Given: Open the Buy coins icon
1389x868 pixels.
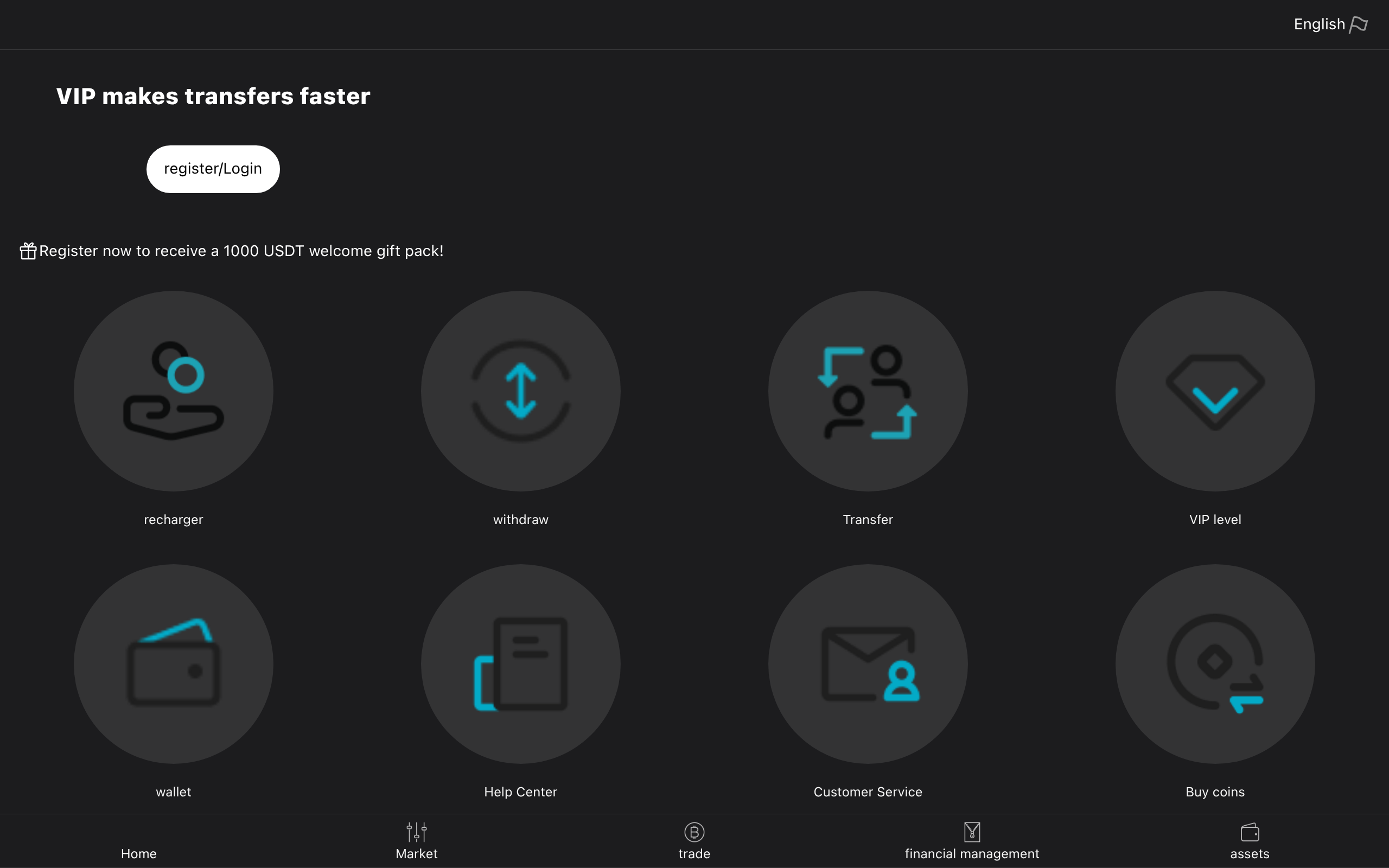Looking at the screenshot, I should (x=1214, y=663).
